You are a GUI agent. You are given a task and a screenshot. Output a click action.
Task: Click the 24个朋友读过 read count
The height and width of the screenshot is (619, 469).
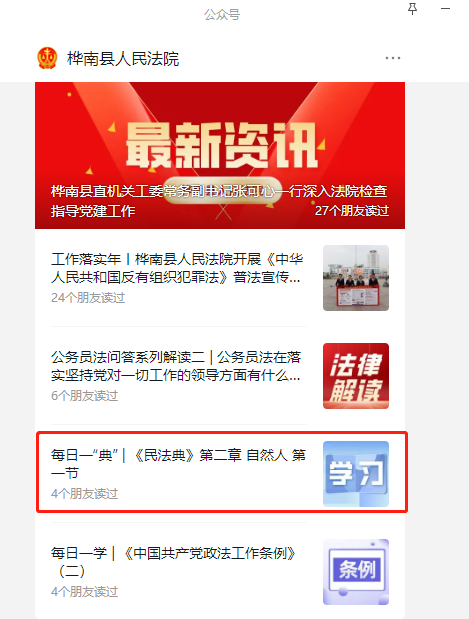(88, 298)
